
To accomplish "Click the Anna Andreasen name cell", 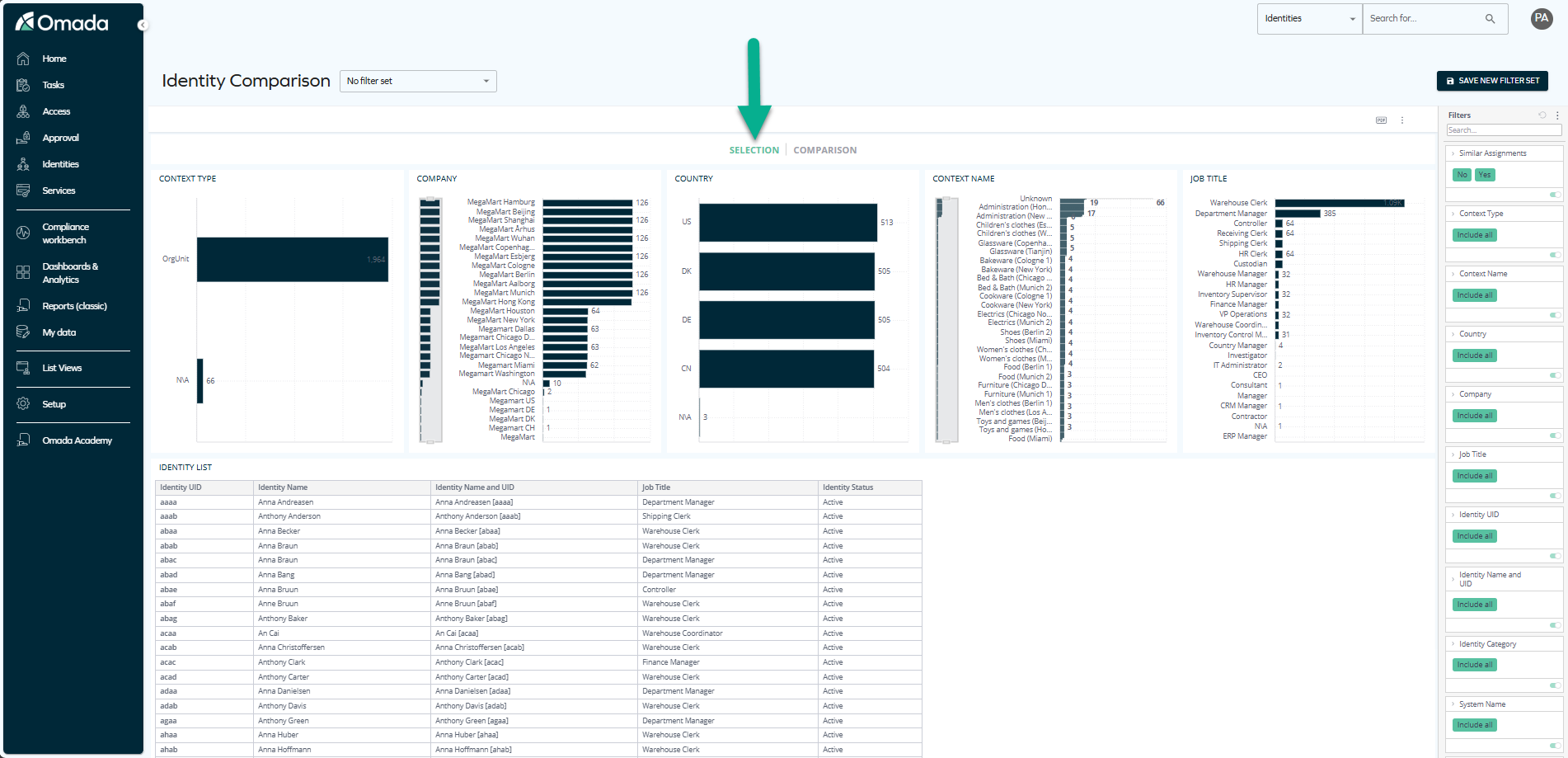I will (x=341, y=502).
